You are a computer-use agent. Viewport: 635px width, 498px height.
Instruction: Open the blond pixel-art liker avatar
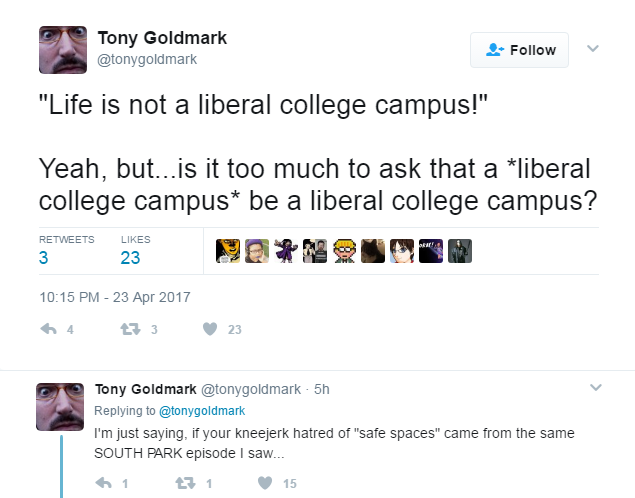344,251
